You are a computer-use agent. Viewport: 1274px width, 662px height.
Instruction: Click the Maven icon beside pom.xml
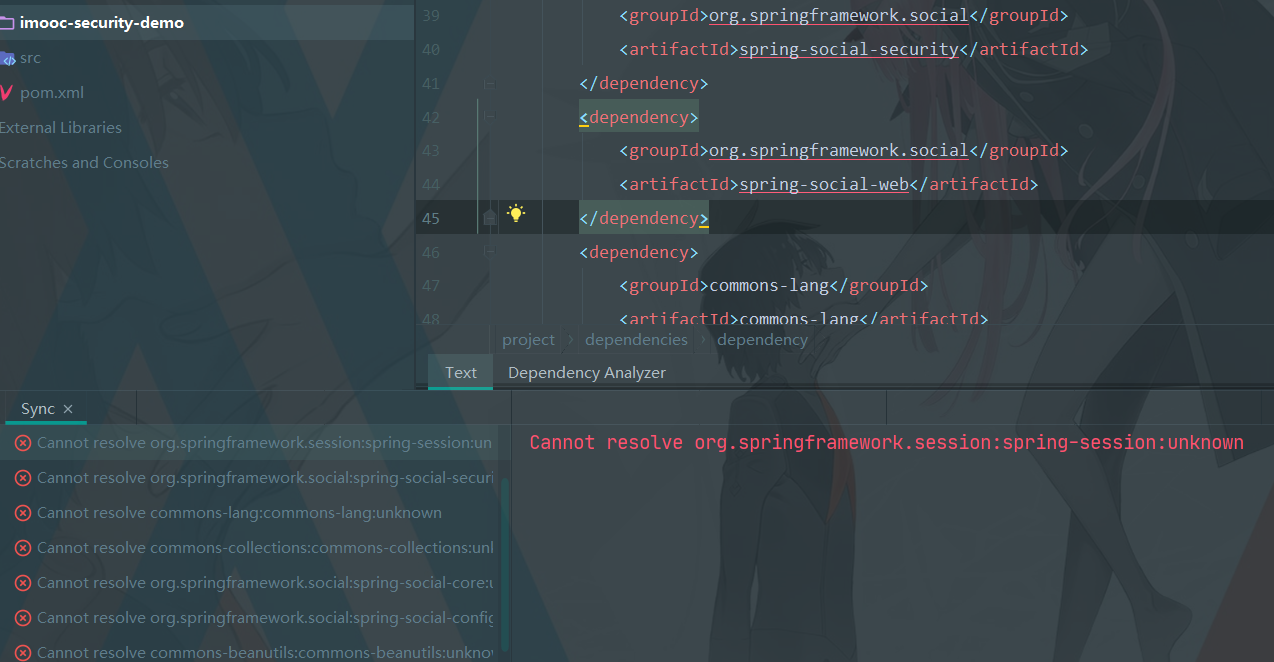[x=6, y=93]
